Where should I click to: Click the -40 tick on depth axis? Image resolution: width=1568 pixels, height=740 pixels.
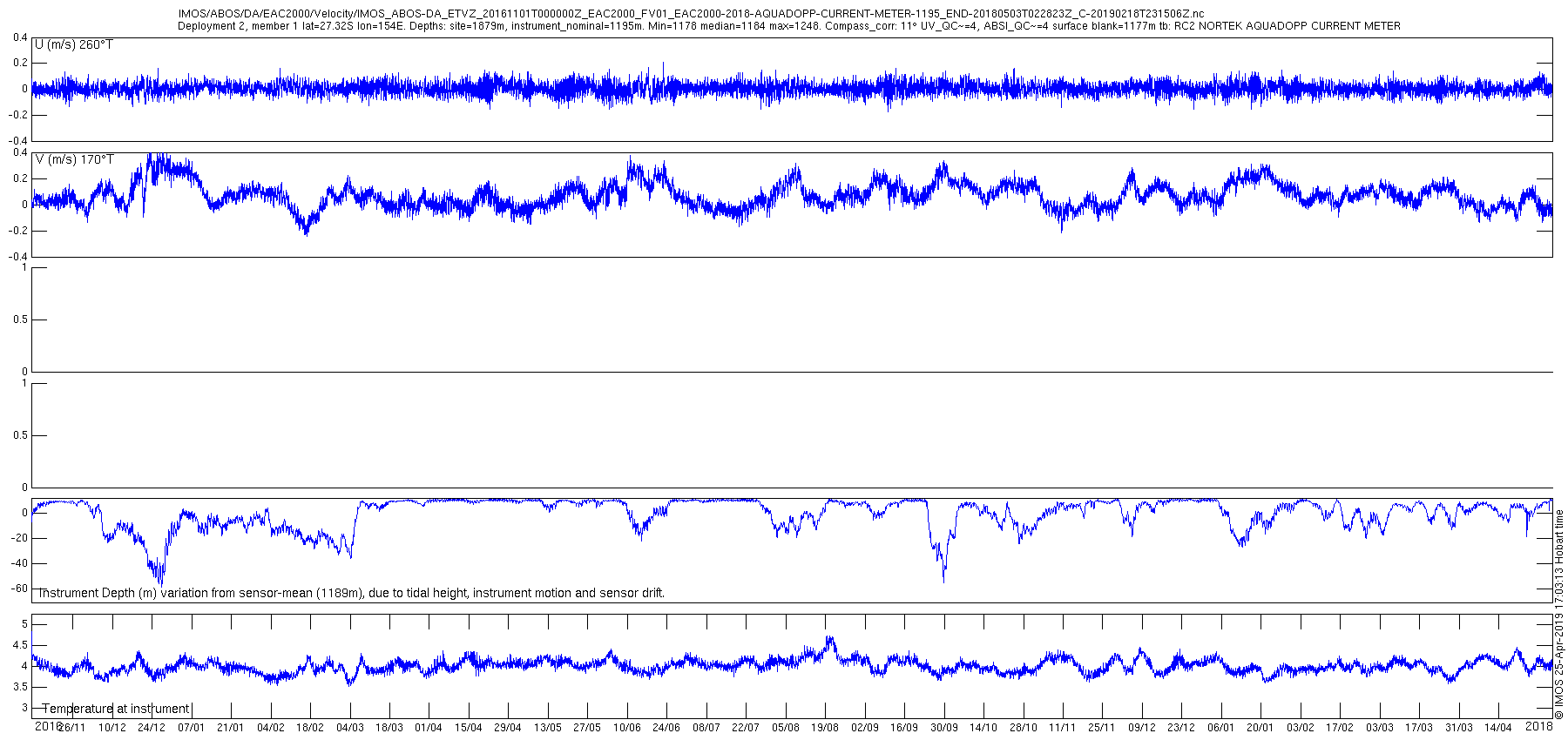18,563
